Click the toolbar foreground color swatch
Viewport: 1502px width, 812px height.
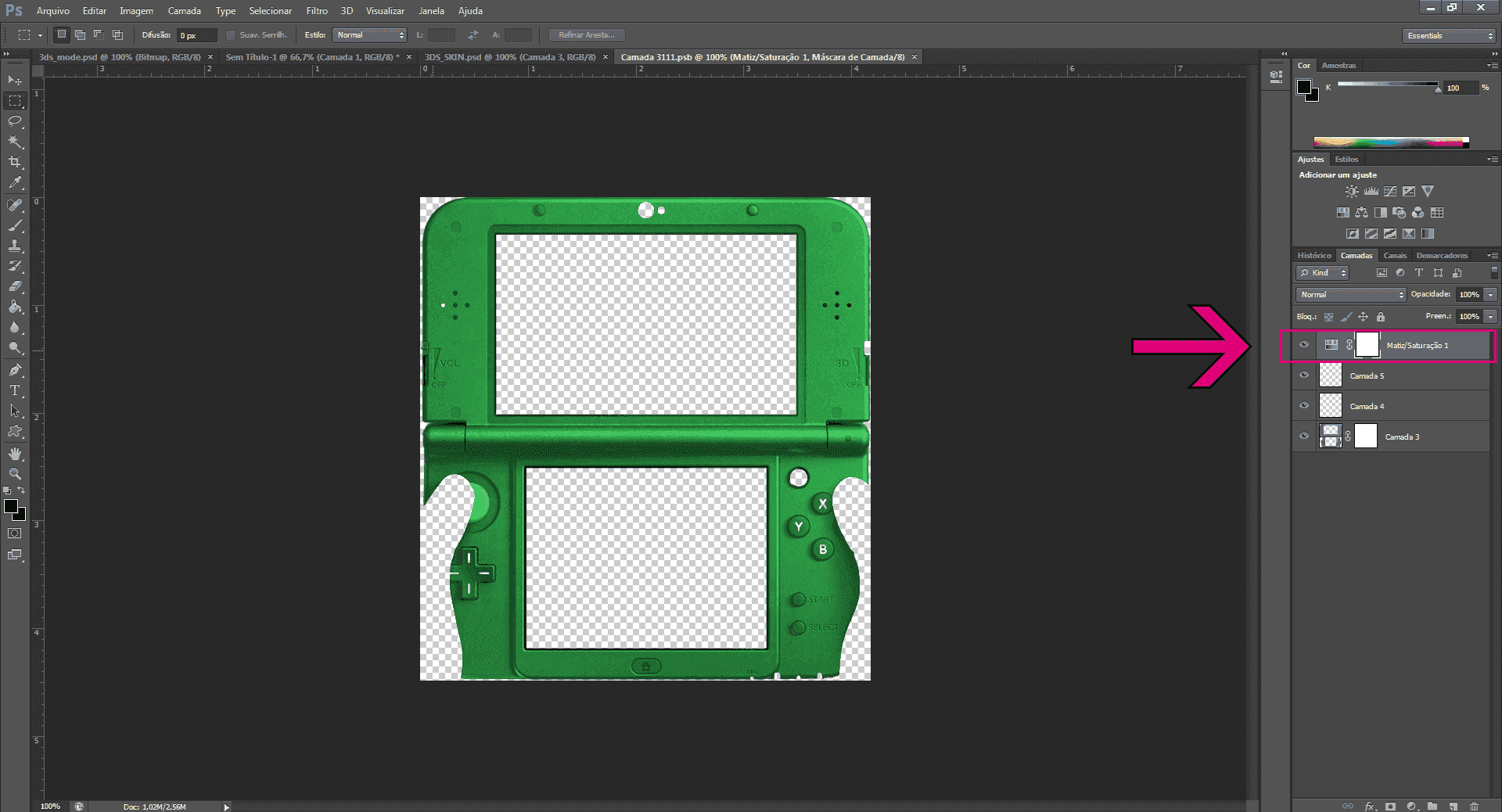[x=11, y=506]
